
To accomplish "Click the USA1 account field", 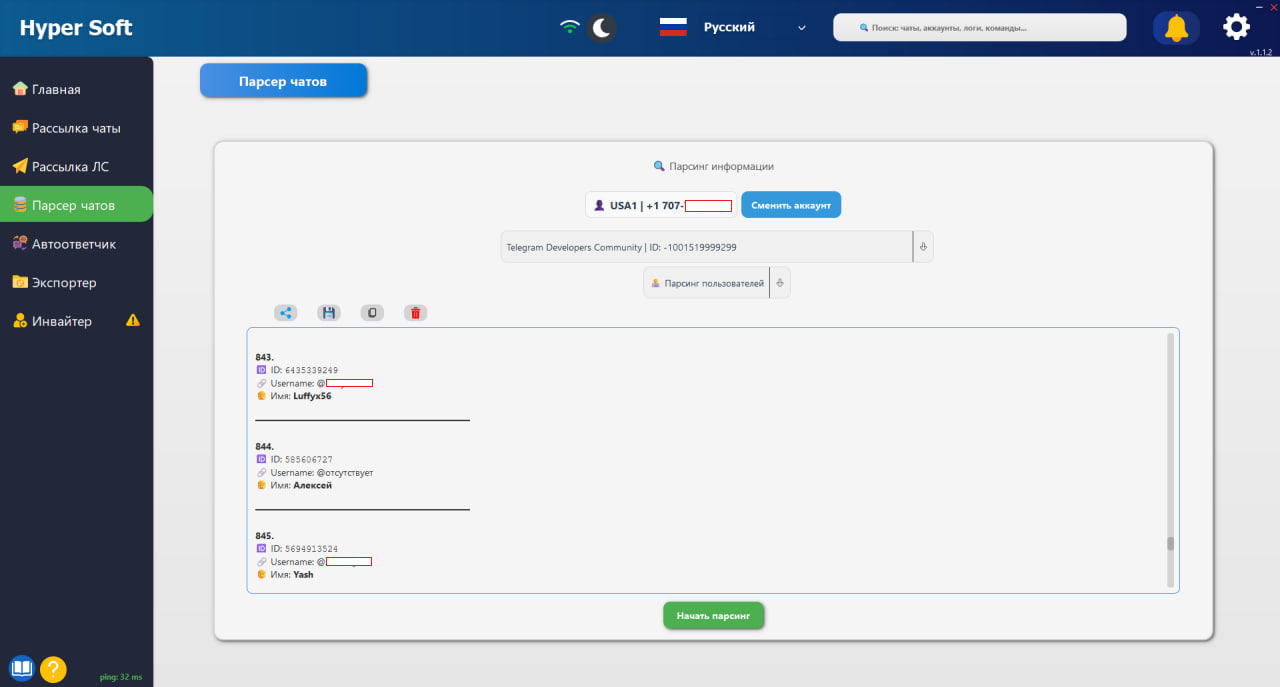I will point(661,205).
